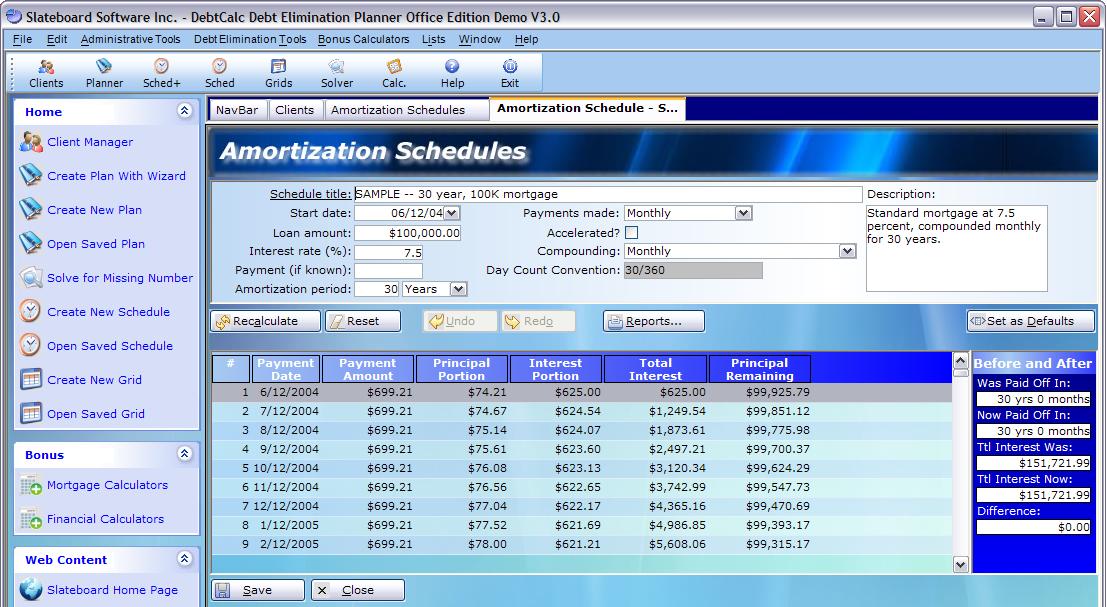The image size is (1107, 607).
Task: Open the Sched+ toolbar icon
Action: [x=161, y=73]
